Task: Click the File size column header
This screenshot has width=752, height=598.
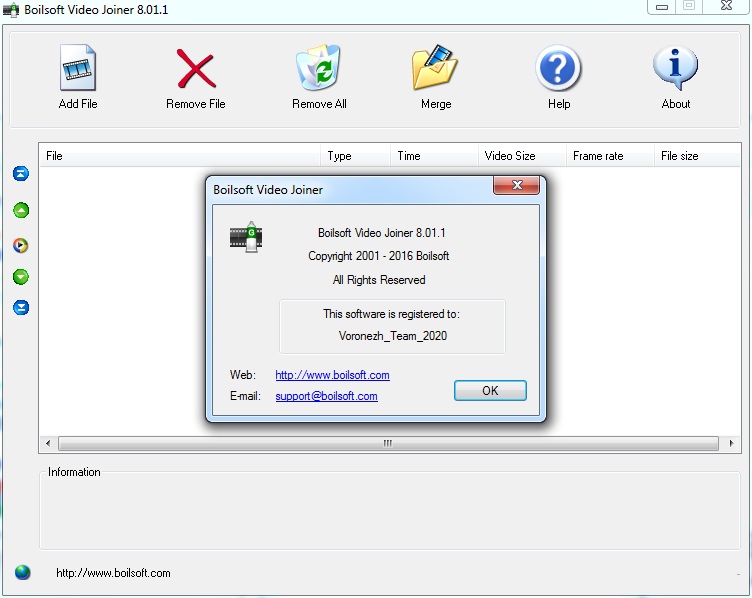Action: (697, 156)
